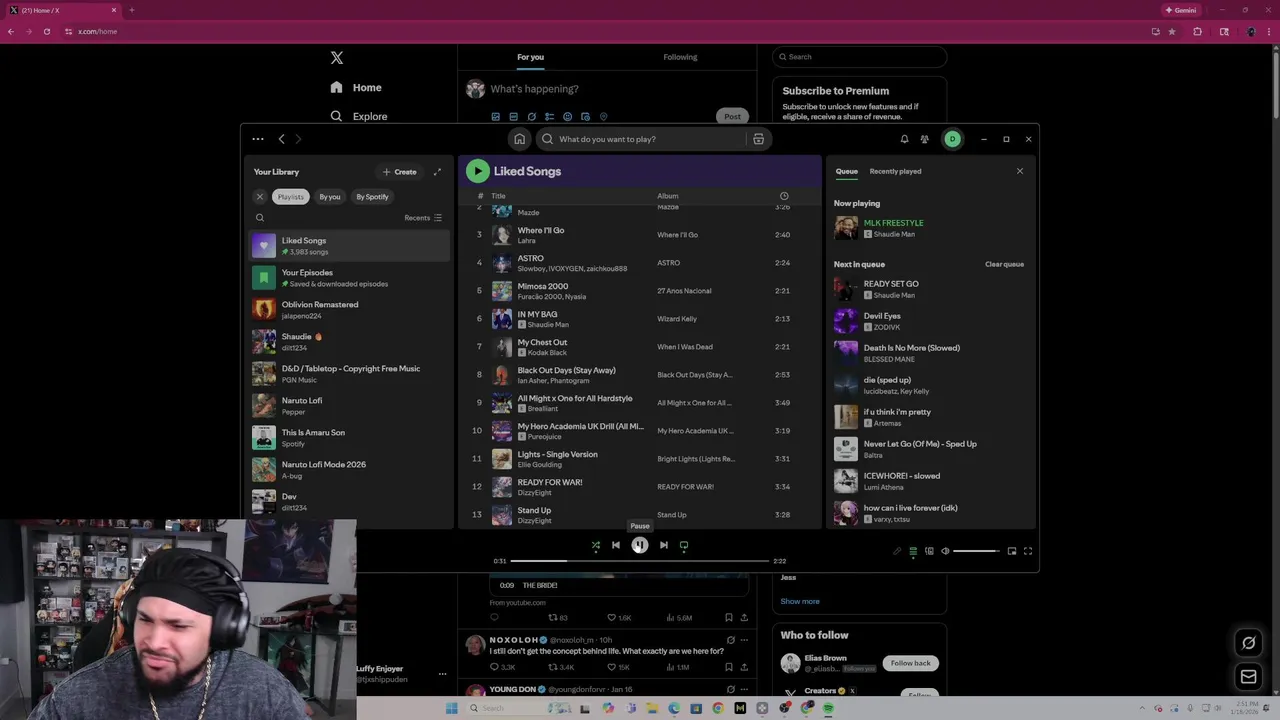
Task: Open the Recents sort dropdown
Action: [x=423, y=218]
